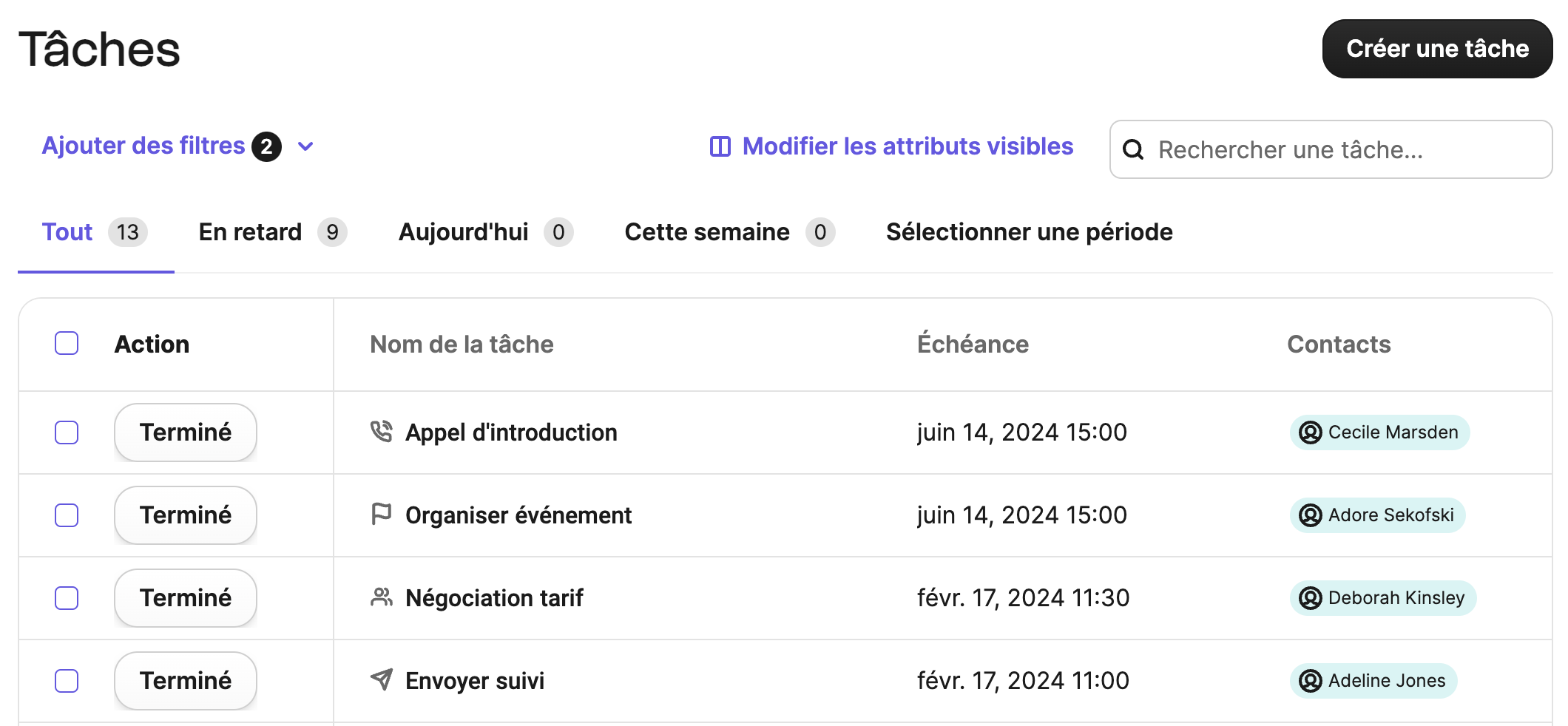This screenshot has width=1568, height=726.
Task: Expand the Ajouter des filtres dropdown
Action: 305,146
